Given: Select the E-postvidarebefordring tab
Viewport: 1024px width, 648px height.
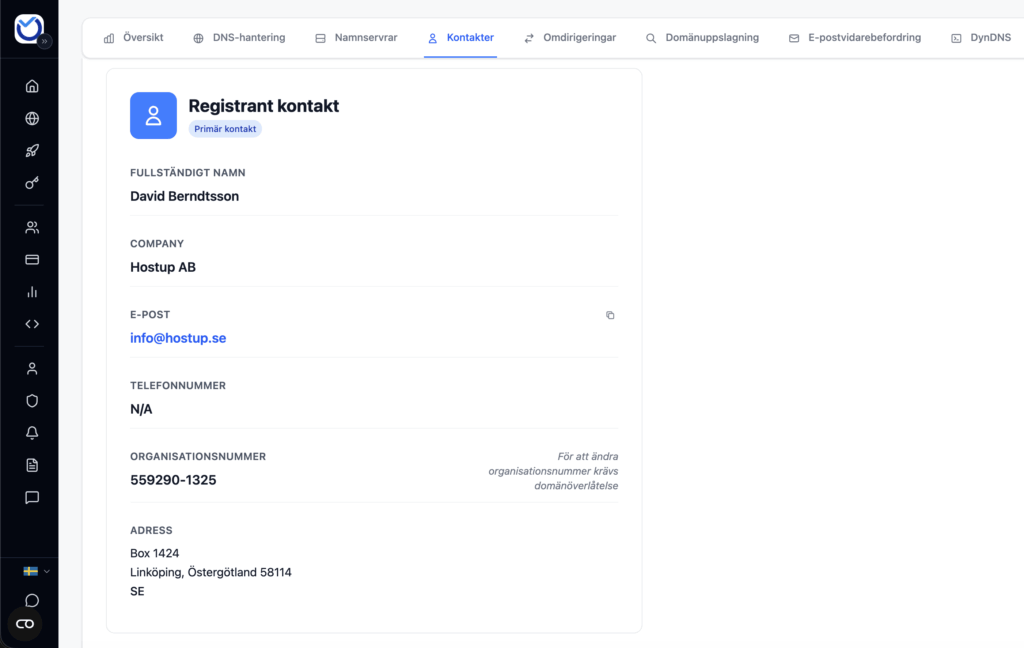Looking at the screenshot, I should pos(854,38).
